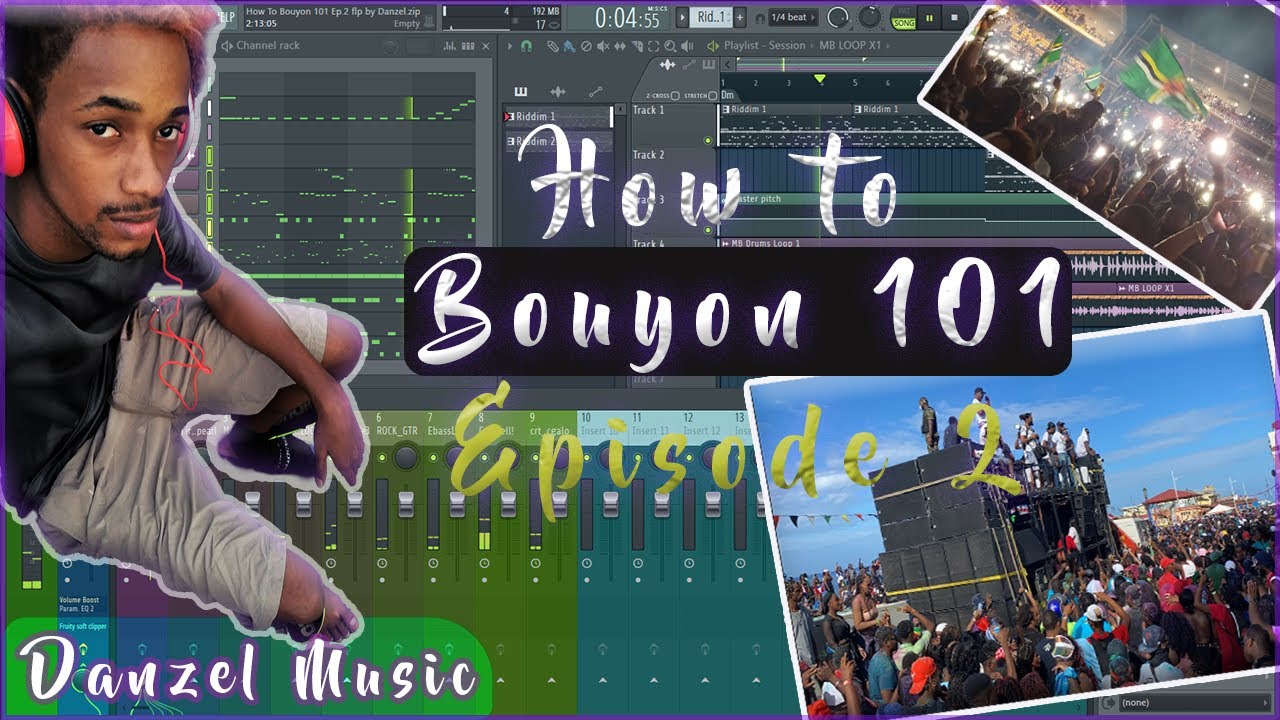This screenshot has width=1280, height=720.
Task: Click the latency clock icon on Insert 12
Action: point(689,564)
